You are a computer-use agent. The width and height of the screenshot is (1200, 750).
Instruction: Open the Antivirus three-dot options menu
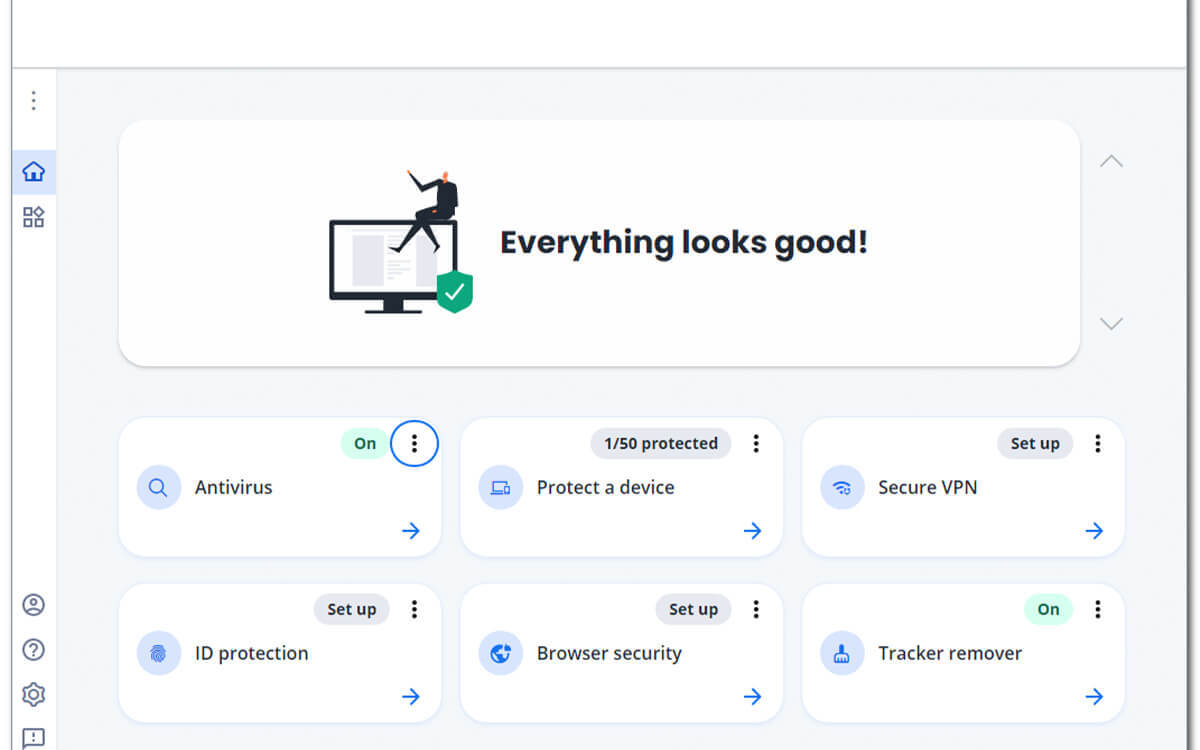(x=414, y=443)
